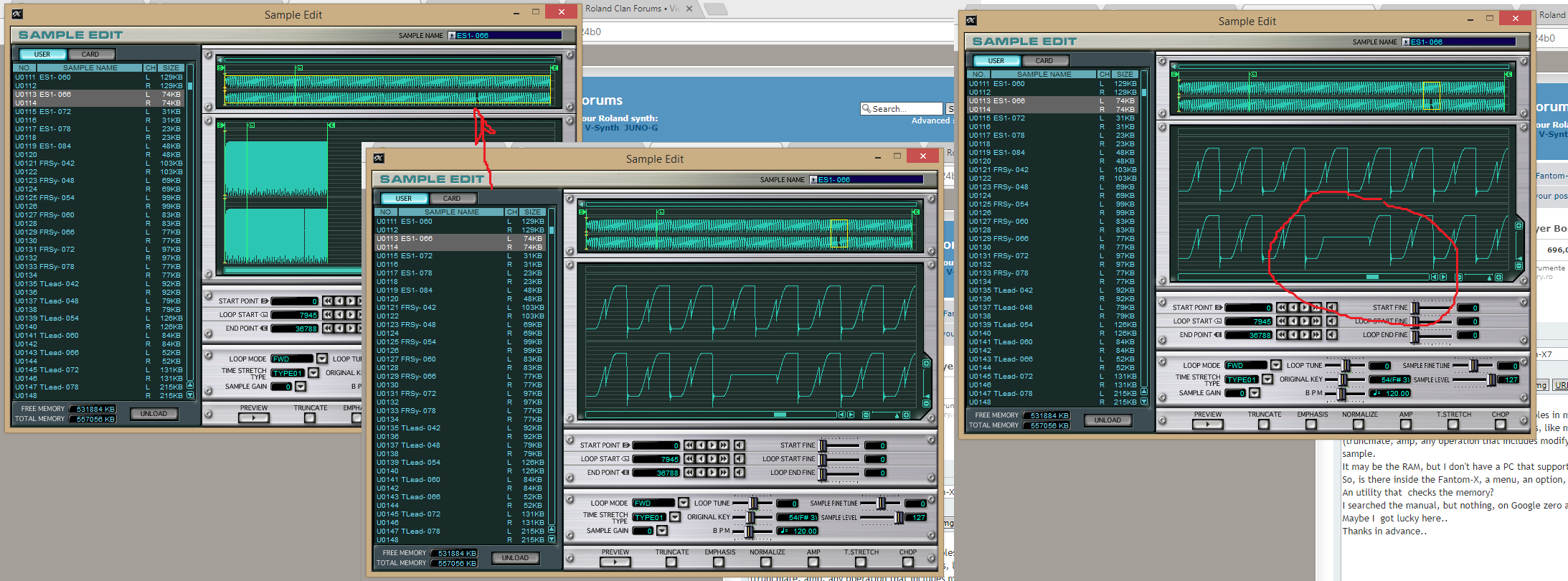Audition Start Point speaker icon in right window
The width and height of the screenshot is (1568, 581).
coord(1332,308)
